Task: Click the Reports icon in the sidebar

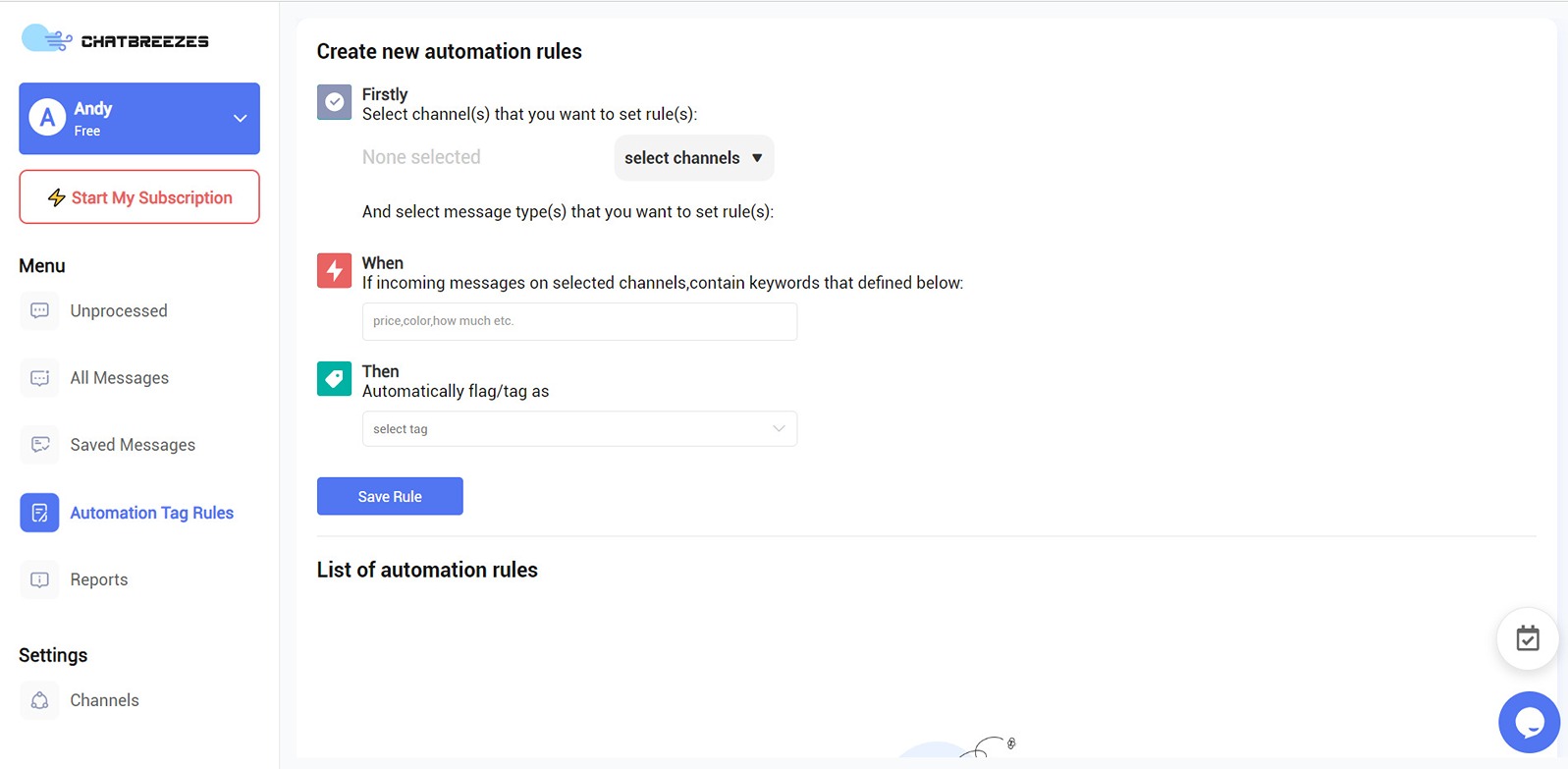Action: [39, 579]
